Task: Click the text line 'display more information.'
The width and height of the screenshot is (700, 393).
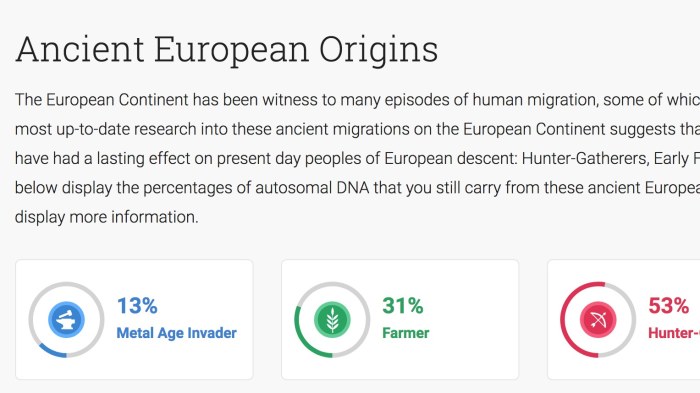Action: coord(107,217)
